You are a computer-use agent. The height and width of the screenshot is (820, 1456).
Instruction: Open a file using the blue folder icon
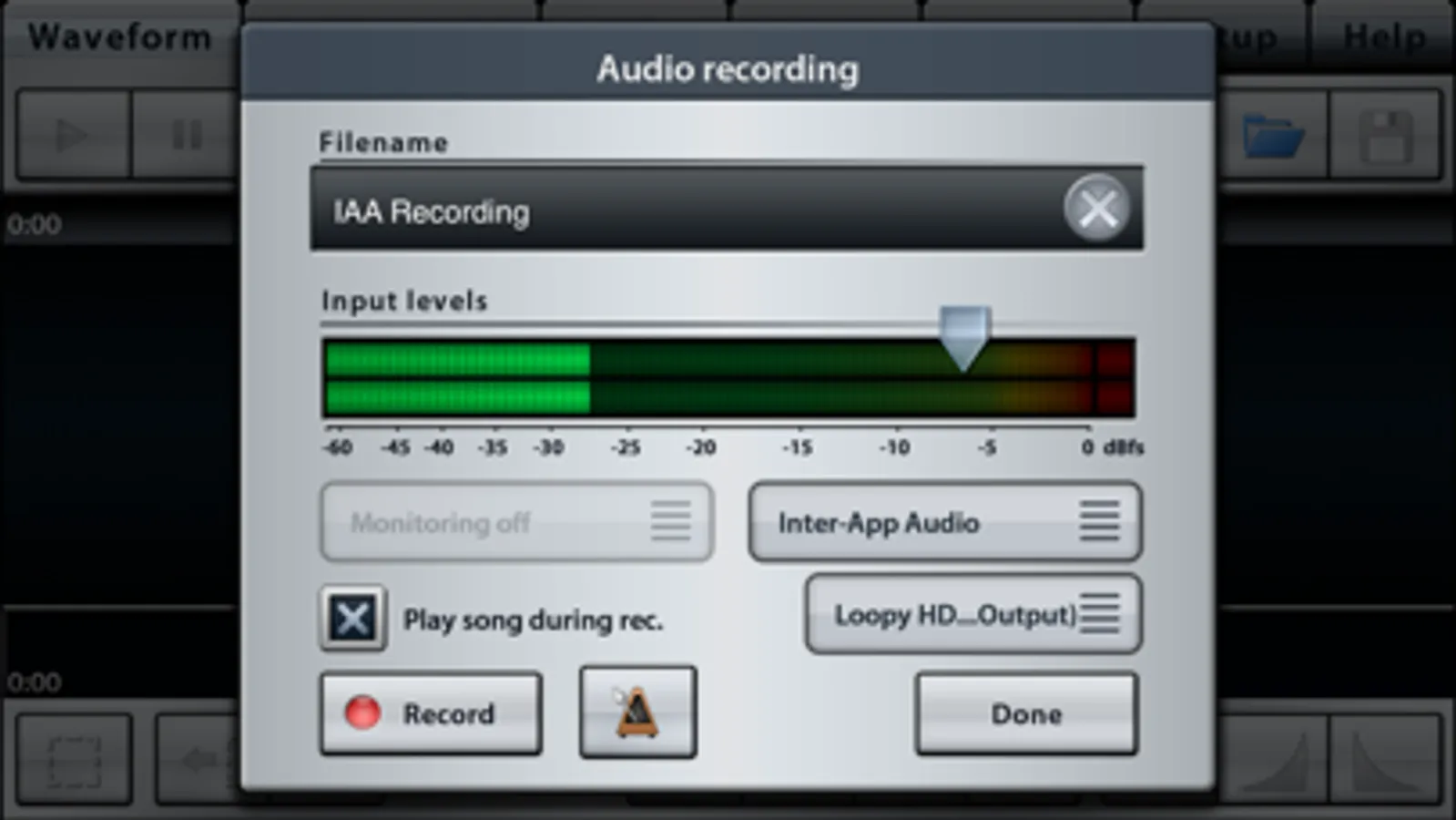(1273, 135)
